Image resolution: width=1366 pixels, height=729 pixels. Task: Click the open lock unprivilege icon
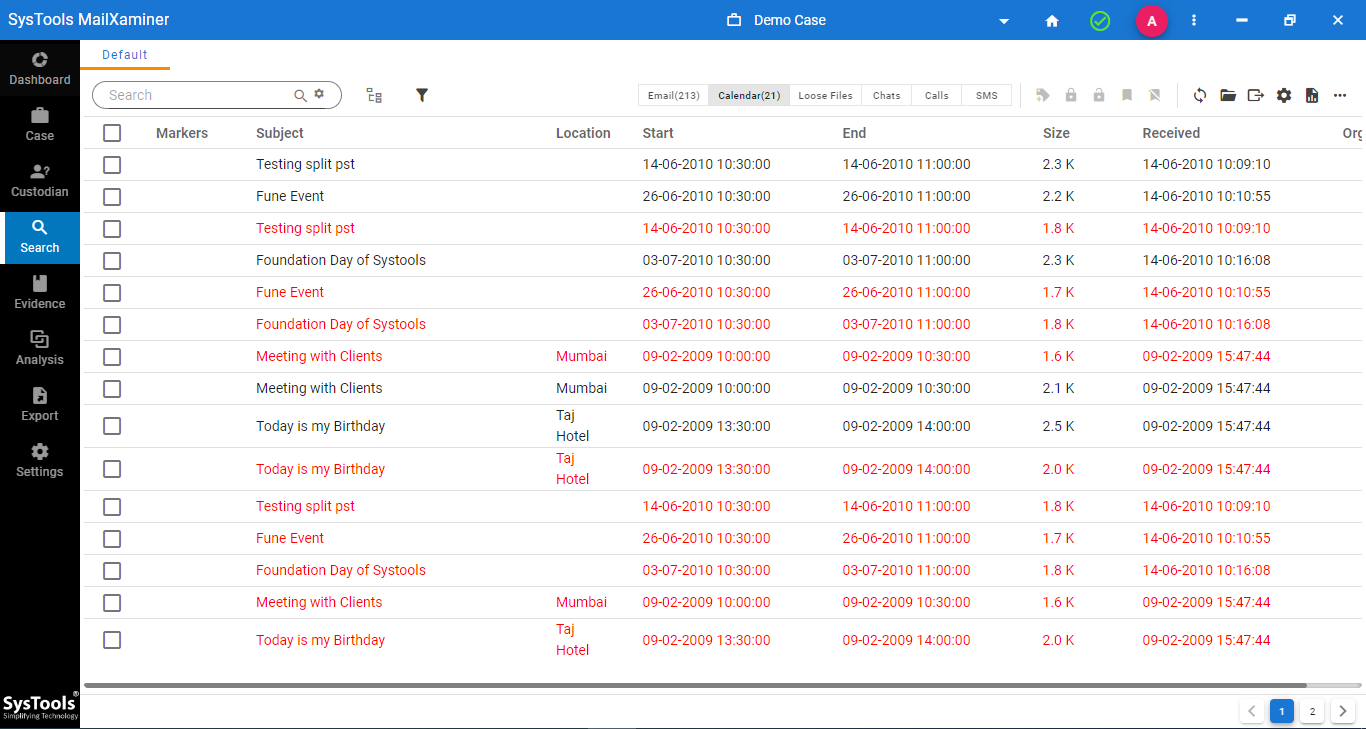pyautogui.click(x=1099, y=95)
